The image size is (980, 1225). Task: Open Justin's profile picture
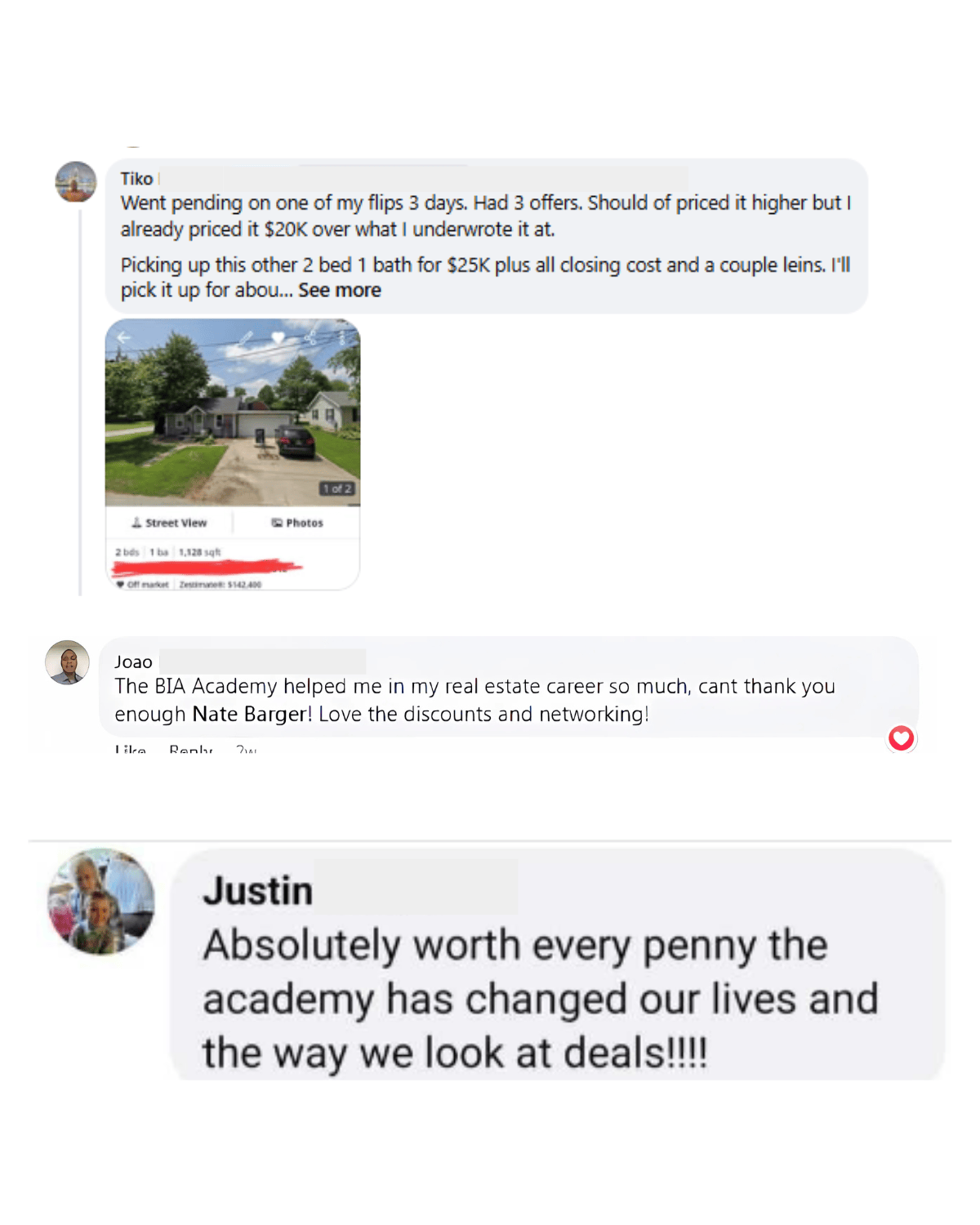(x=101, y=901)
